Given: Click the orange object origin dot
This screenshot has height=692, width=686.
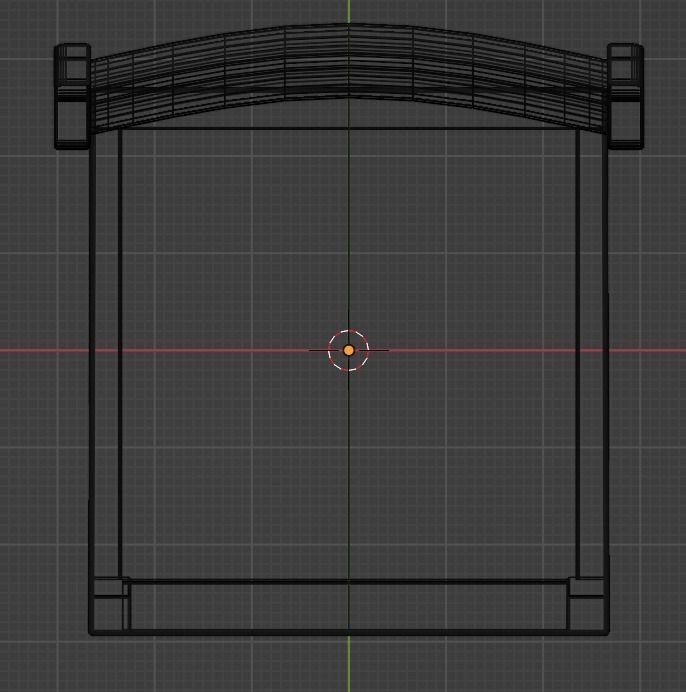Looking at the screenshot, I should point(349,350).
